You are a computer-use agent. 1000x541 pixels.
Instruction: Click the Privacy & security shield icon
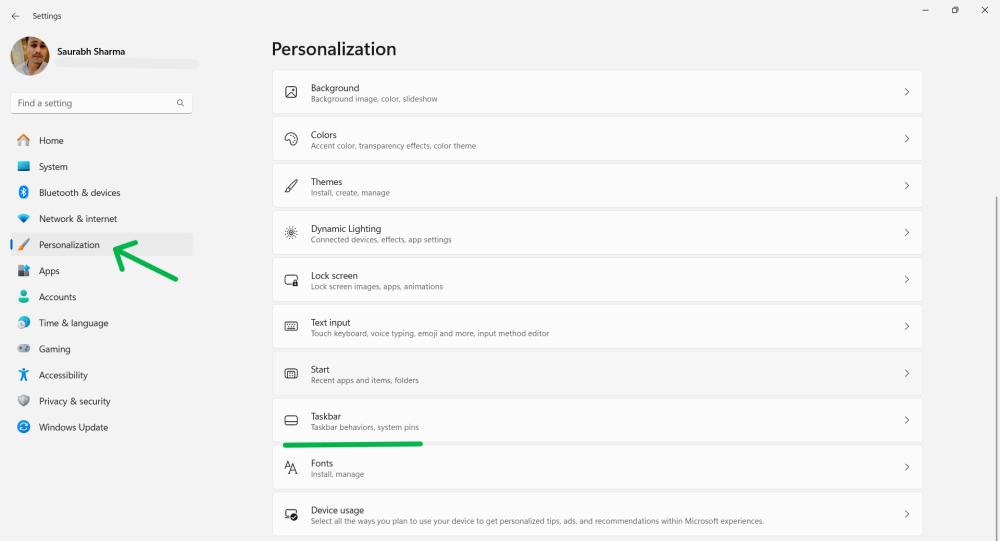click(24, 401)
